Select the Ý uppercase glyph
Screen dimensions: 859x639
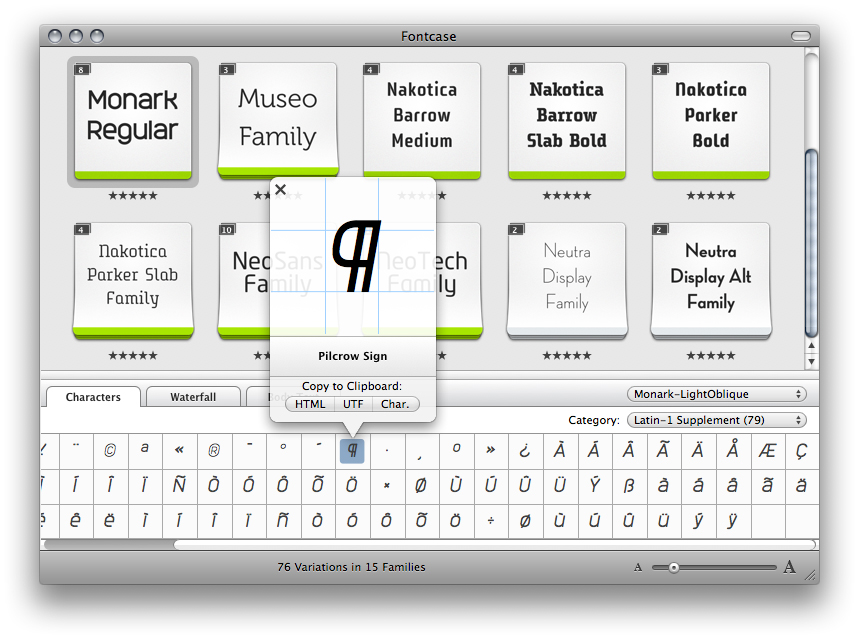(x=594, y=485)
